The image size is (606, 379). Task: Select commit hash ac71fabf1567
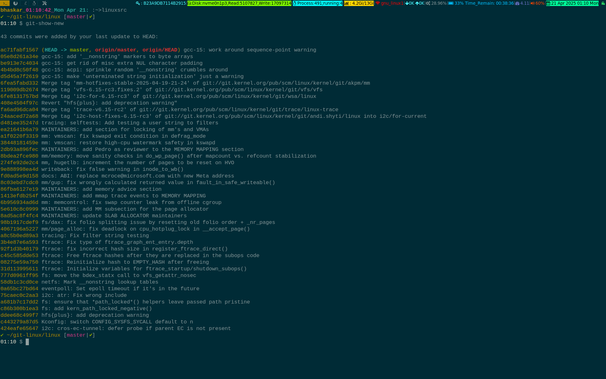(19, 50)
